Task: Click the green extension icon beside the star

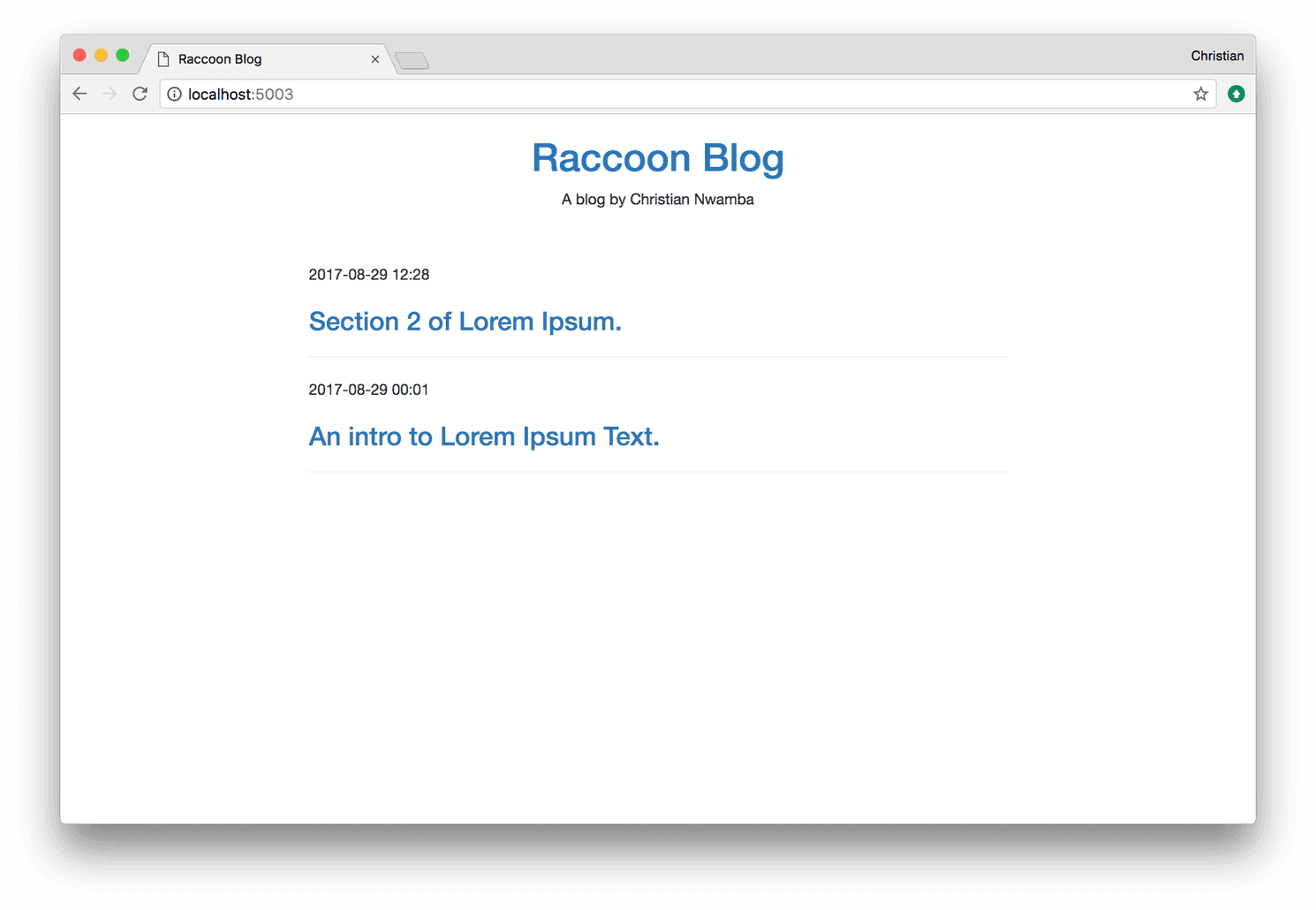Action: click(1236, 93)
